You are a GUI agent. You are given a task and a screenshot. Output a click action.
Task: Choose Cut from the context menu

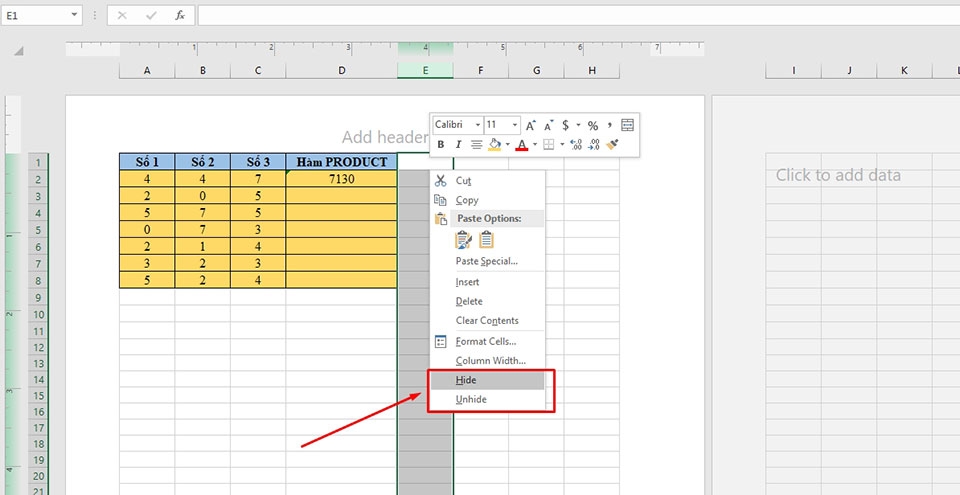[487, 181]
